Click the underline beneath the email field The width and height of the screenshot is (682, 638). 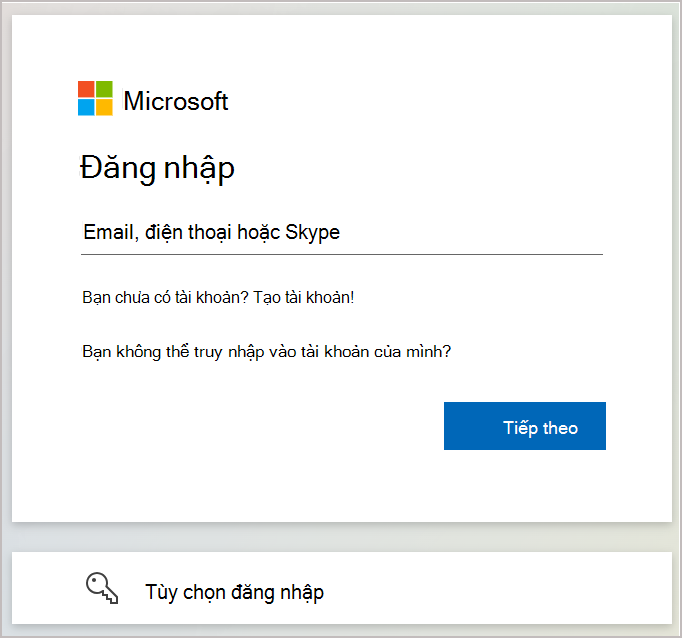pos(342,254)
